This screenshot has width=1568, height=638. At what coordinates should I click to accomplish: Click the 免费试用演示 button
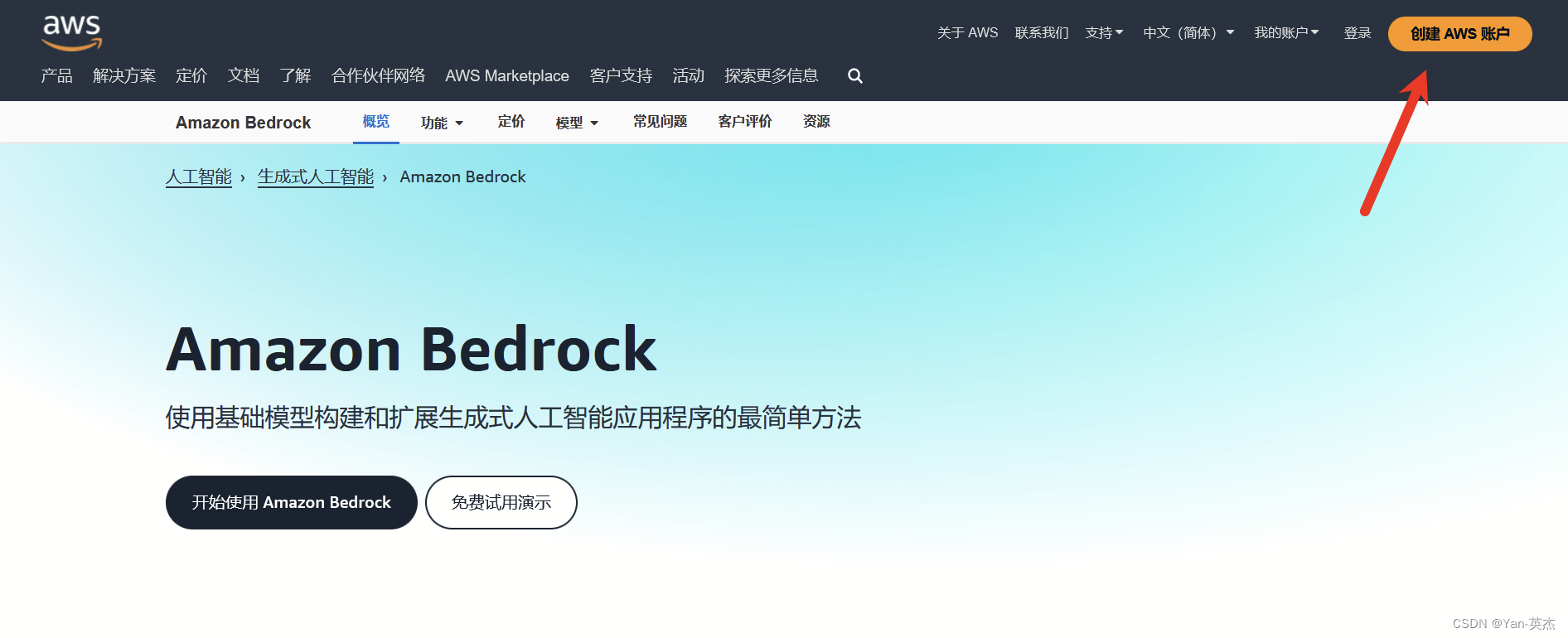501,502
